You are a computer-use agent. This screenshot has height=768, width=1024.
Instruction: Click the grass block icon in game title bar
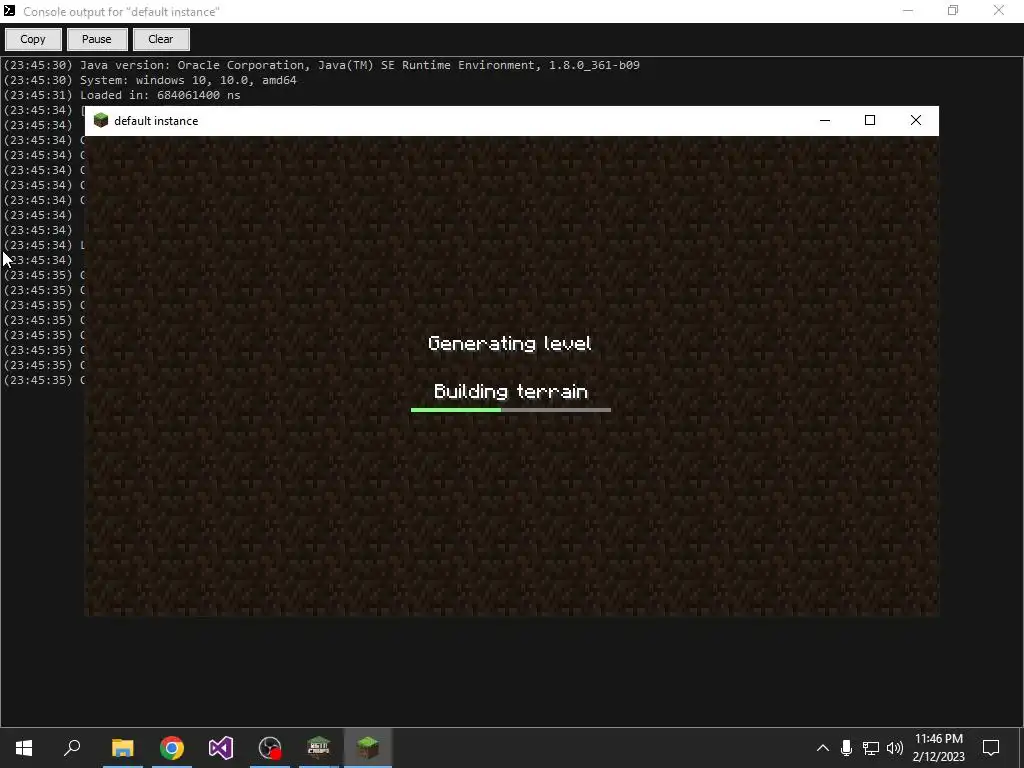click(x=101, y=121)
